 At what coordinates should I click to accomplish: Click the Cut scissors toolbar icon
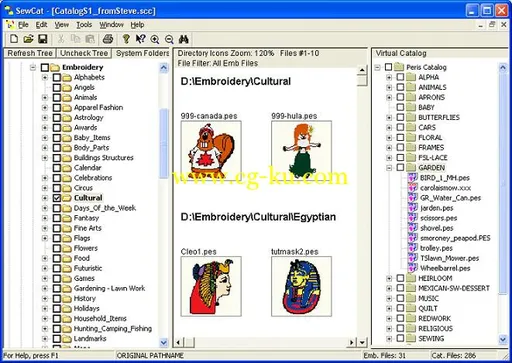61,39
